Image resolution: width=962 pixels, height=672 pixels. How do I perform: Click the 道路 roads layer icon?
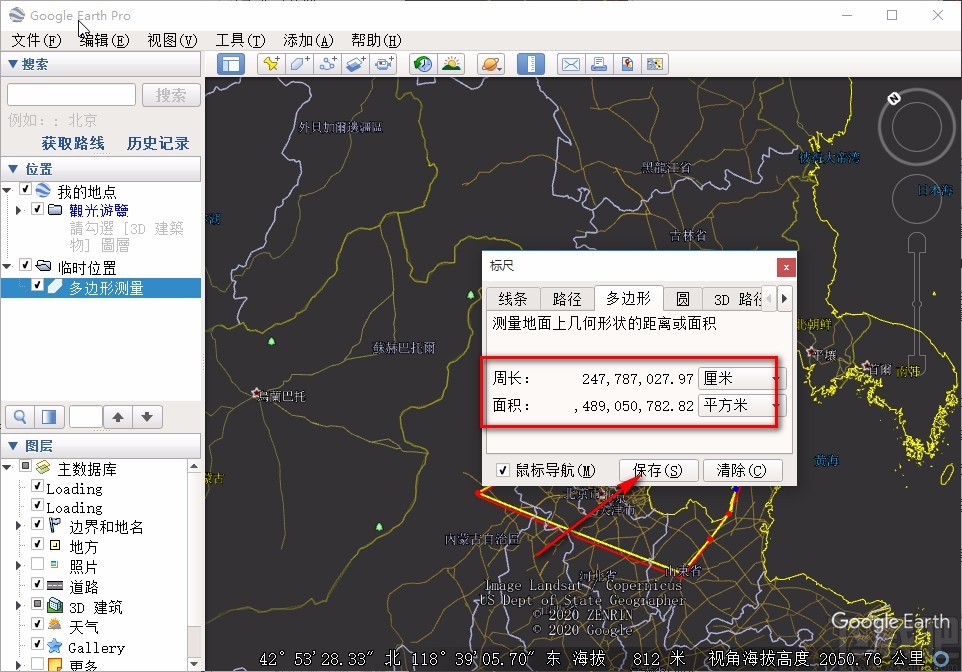55,585
